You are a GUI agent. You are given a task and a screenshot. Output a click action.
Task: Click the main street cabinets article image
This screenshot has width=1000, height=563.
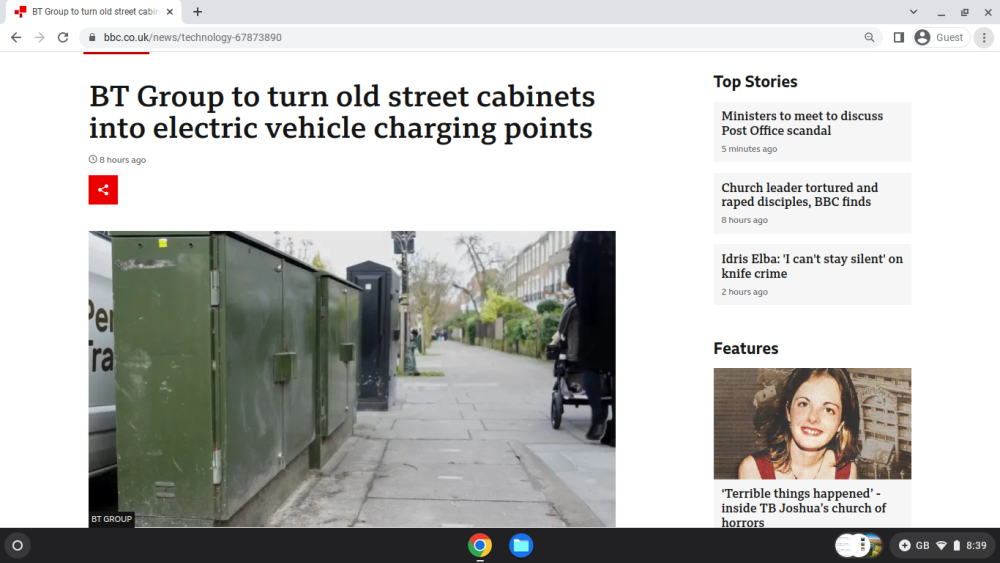pos(352,379)
